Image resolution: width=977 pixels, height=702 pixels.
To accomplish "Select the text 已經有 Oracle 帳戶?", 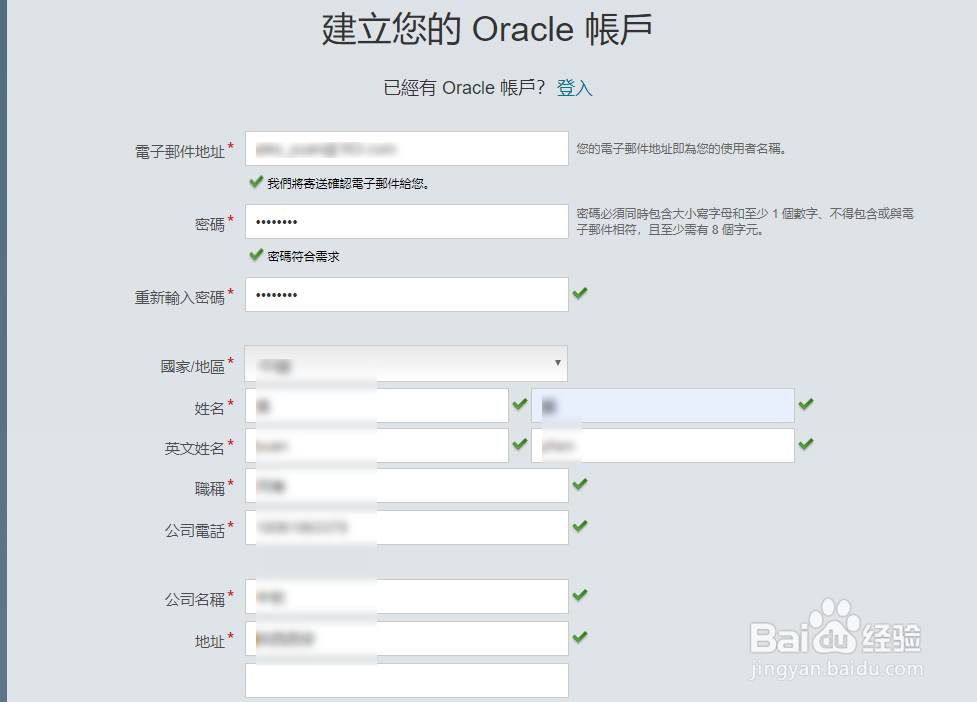I will 464,88.
